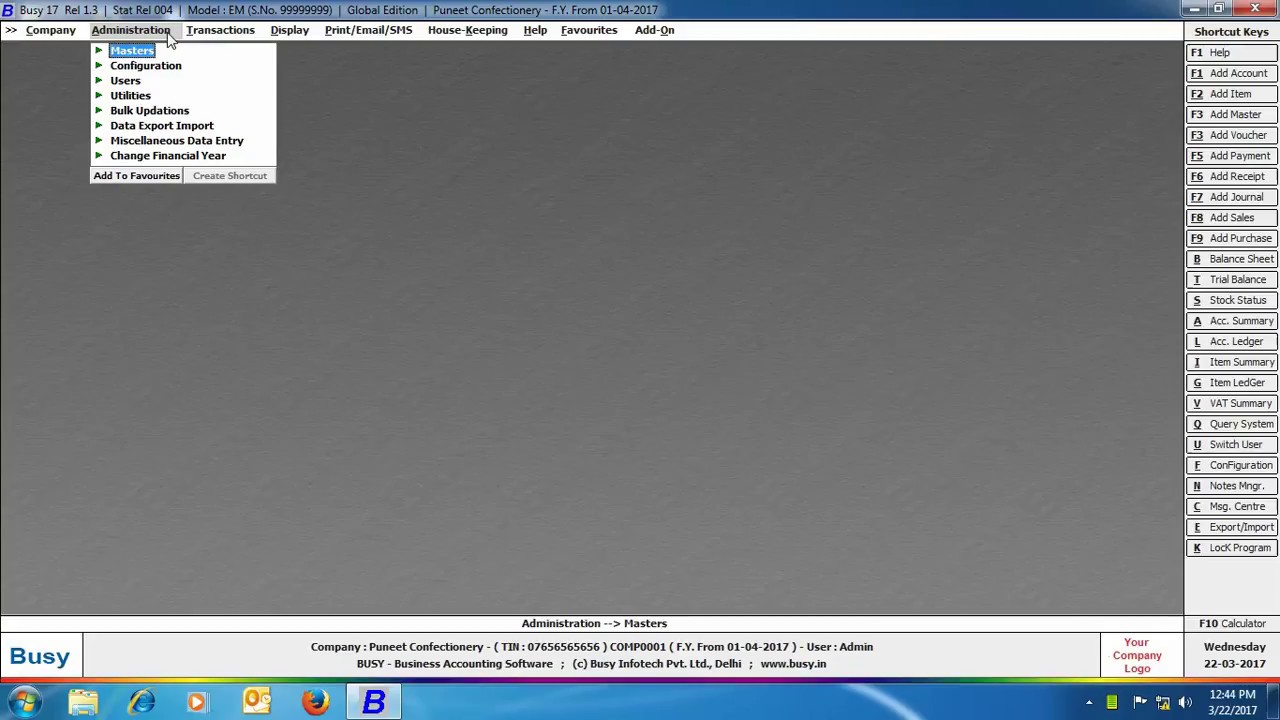The height and width of the screenshot is (720, 1280).
Task: Select Bulk Updations entry
Action: click(x=149, y=110)
